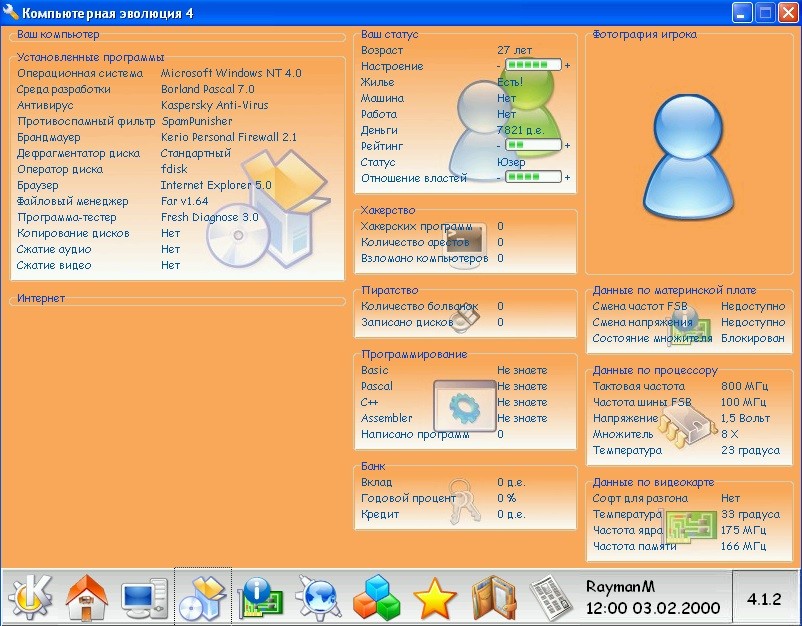Open the globe with magnifier internet icon
The image size is (802, 626).
coord(319,597)
